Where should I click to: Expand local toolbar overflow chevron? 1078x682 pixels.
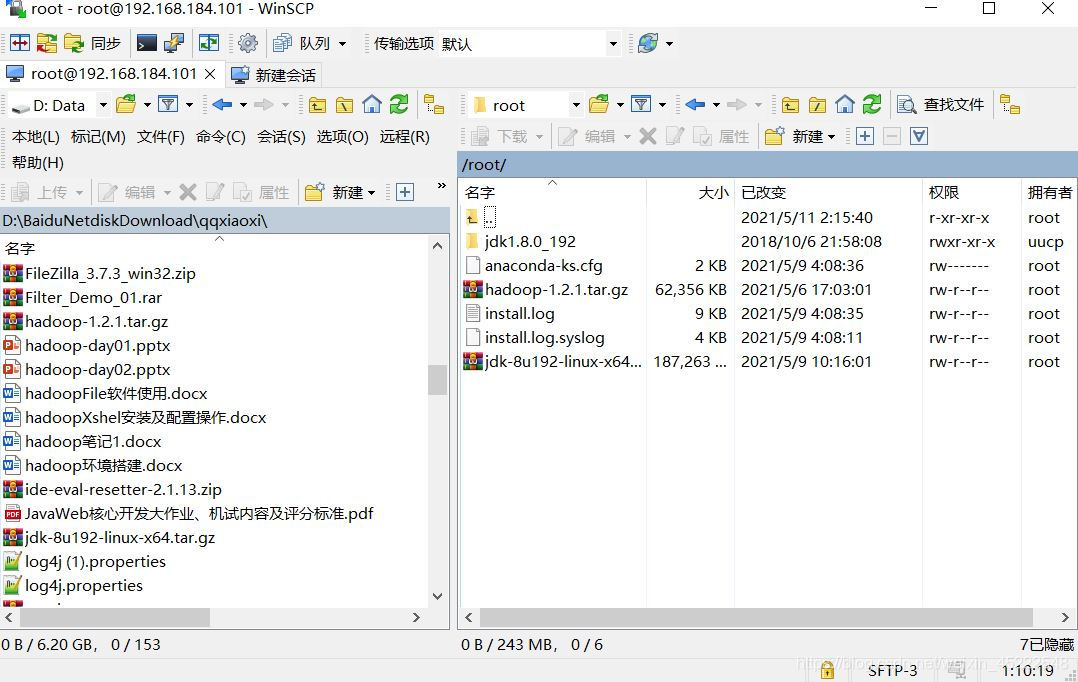(x=441, y=186)
